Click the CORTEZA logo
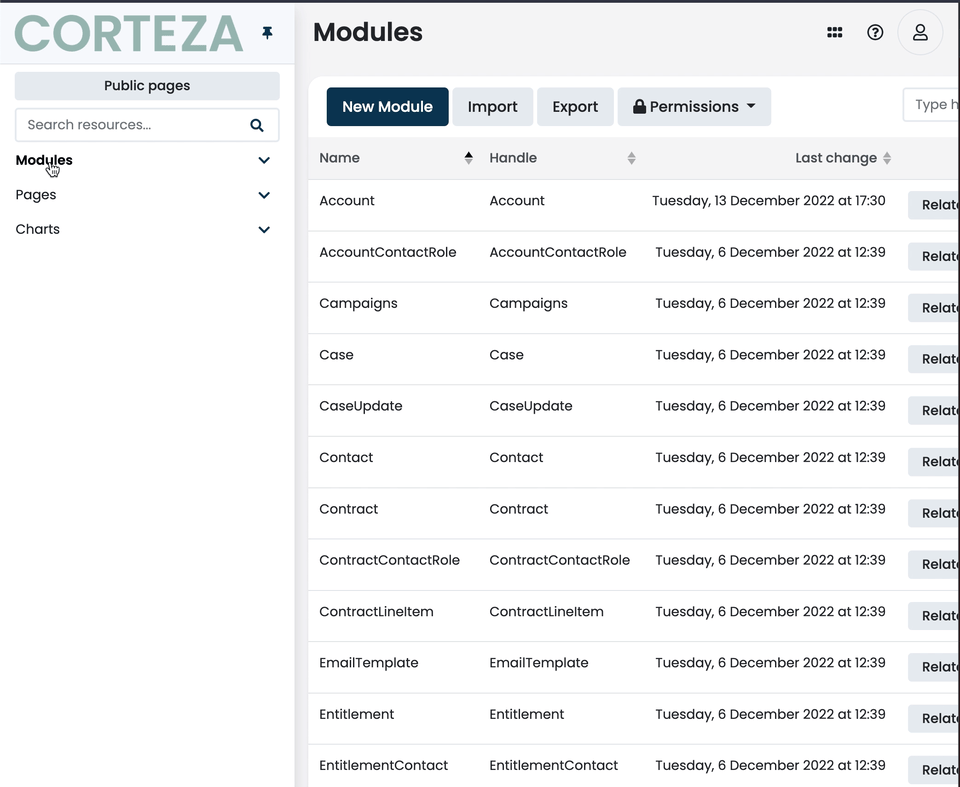 pos(128,32)
